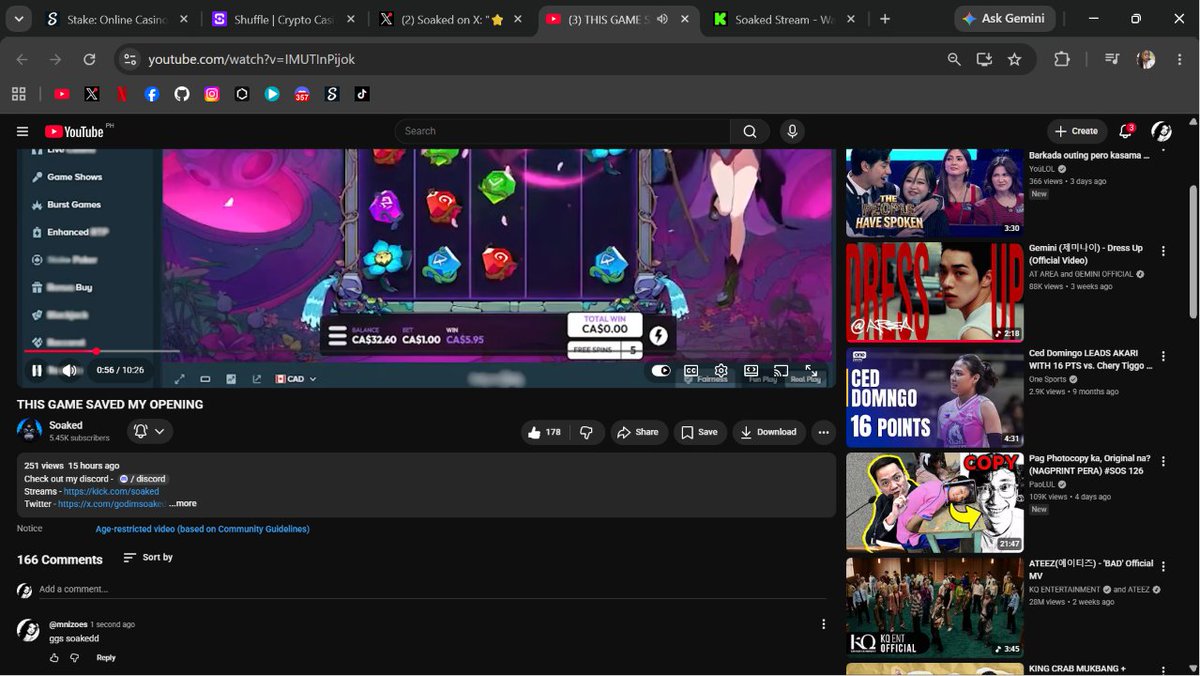
Task: Cast the video with the player cast icon
Action: (x=781, y=371)
